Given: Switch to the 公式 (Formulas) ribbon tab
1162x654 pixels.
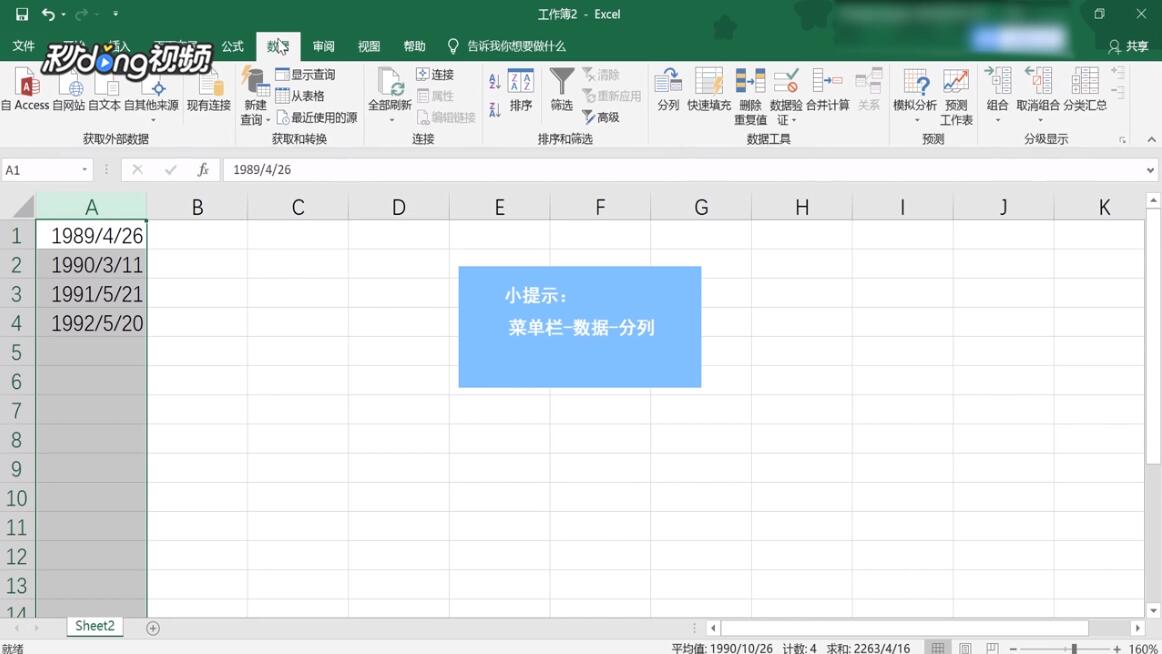Looking at the screenshot, I should coord(231,46).
